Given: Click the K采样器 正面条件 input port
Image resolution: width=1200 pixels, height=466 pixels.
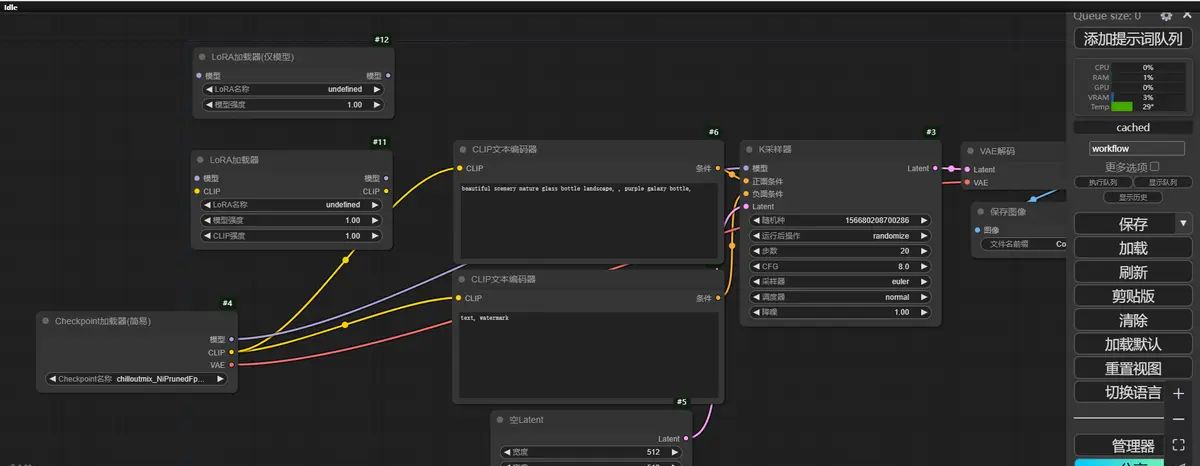Looking at the screenshot, I should pos(746,181).
